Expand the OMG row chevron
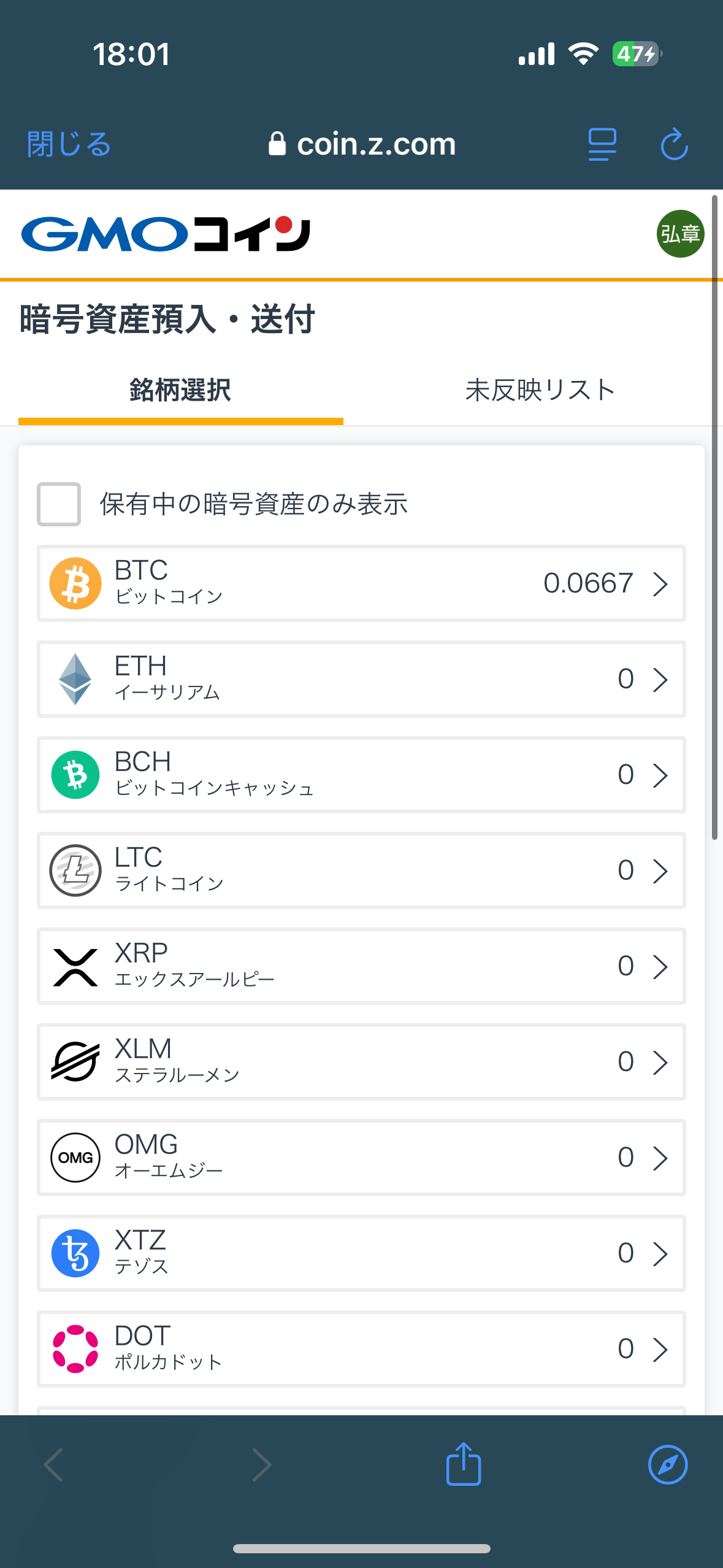Screen dimensions: 723x1568 click(x=660, y=1158)
